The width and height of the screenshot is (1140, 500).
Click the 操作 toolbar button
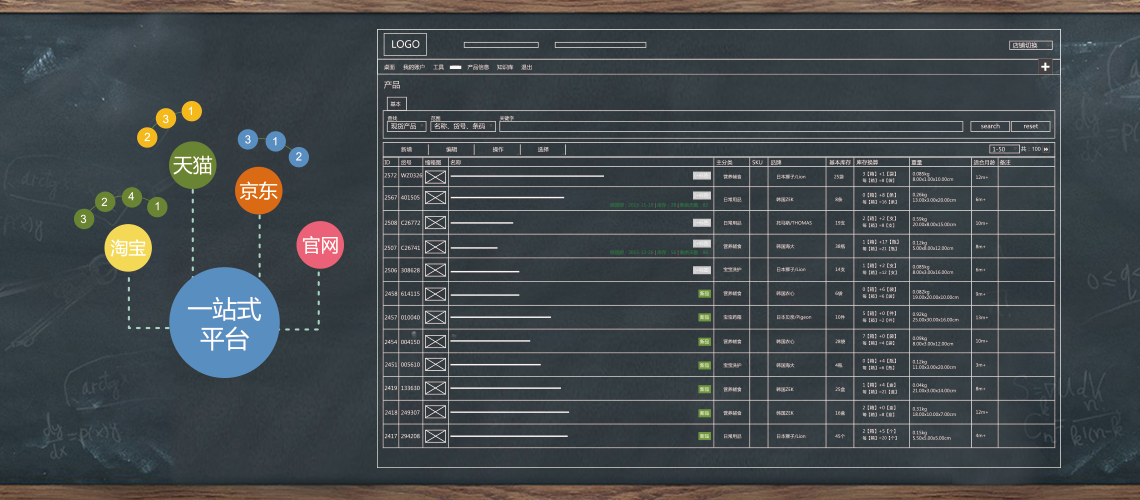point(498,149)
